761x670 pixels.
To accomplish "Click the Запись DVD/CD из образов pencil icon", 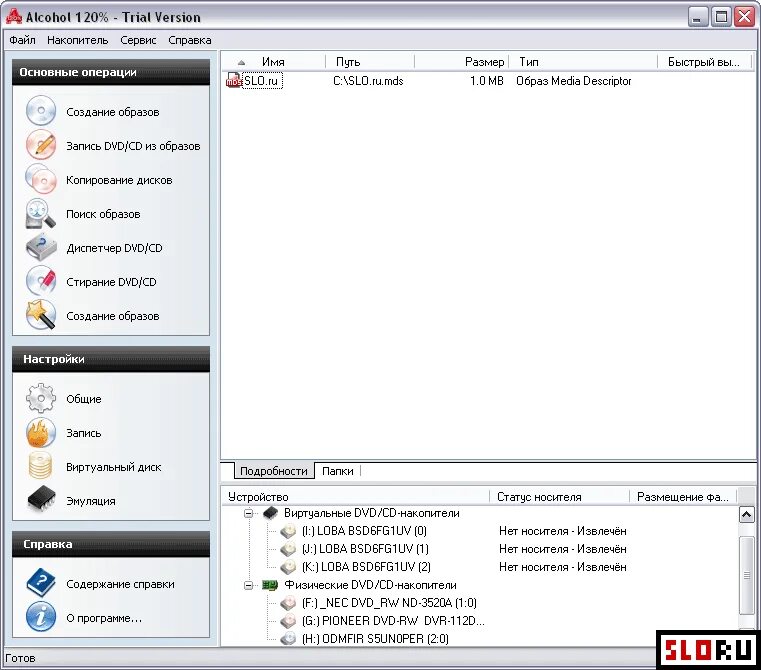I will tap(41, 145).
